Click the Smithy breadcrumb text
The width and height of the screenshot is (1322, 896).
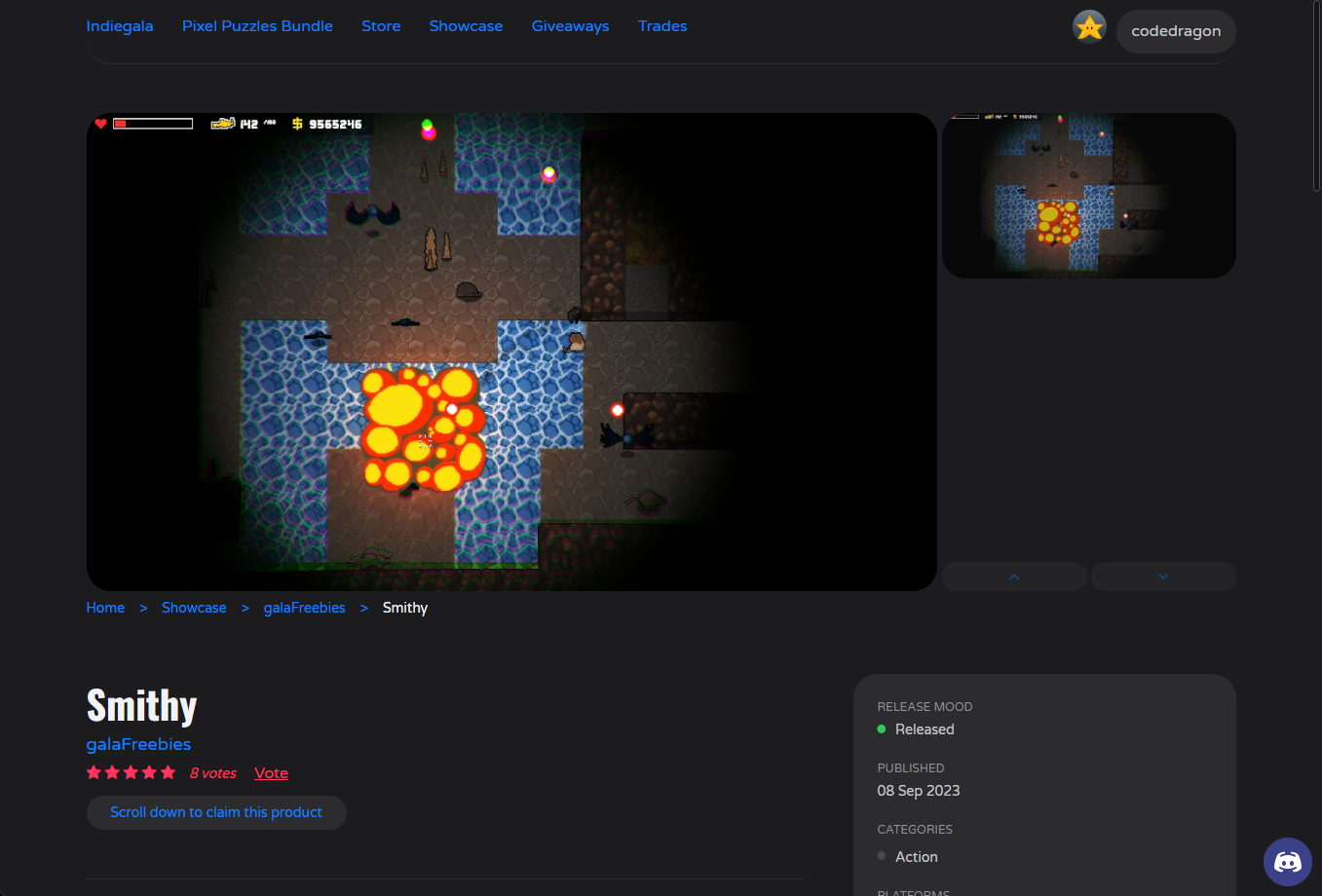pyautogui.click(x=405, y=608)
